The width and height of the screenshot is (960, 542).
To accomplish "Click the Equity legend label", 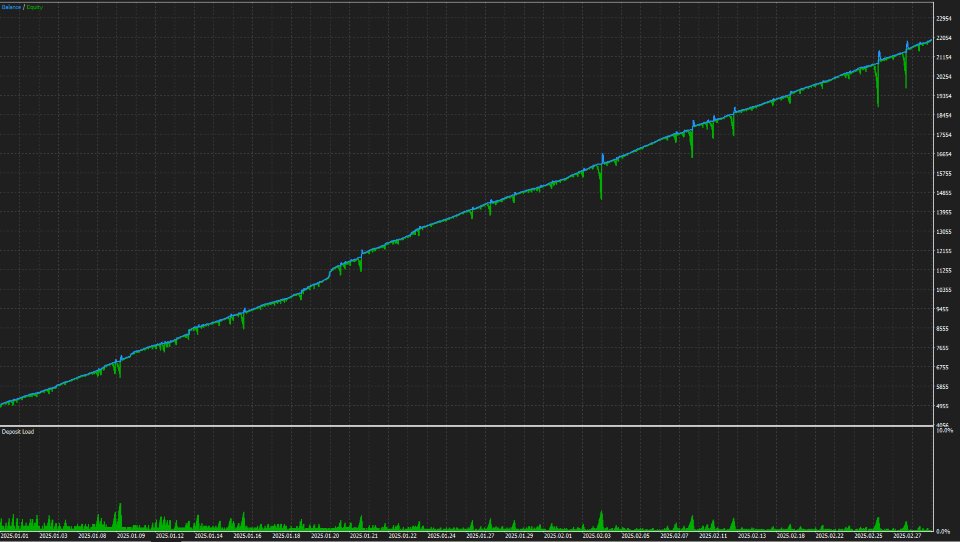I will pyautogui.click(x=34, y=7).
